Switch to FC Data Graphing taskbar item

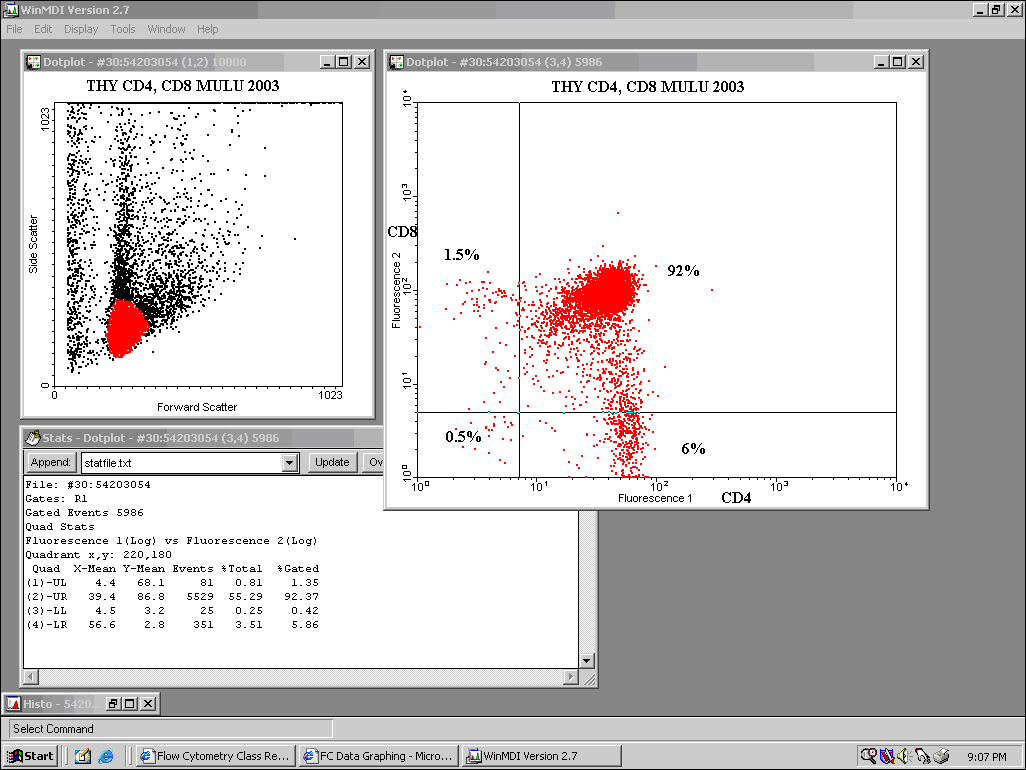377,756
